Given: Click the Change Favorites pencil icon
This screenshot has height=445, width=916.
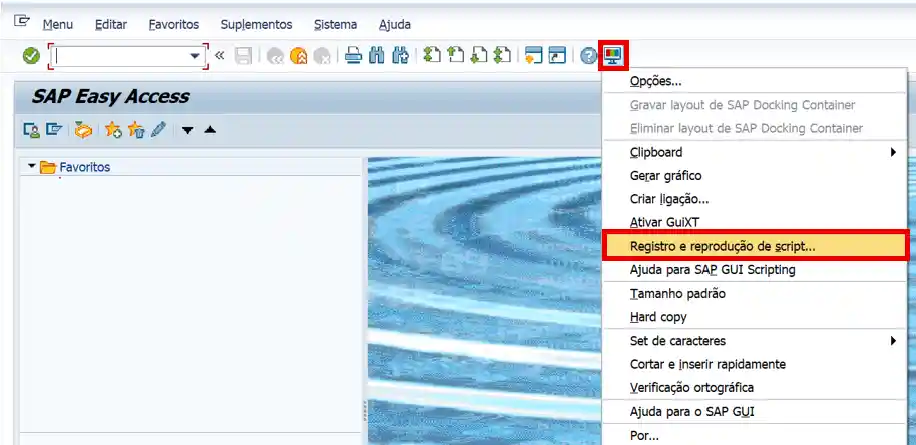Looking at the screenshot, I should click(158, 130).
